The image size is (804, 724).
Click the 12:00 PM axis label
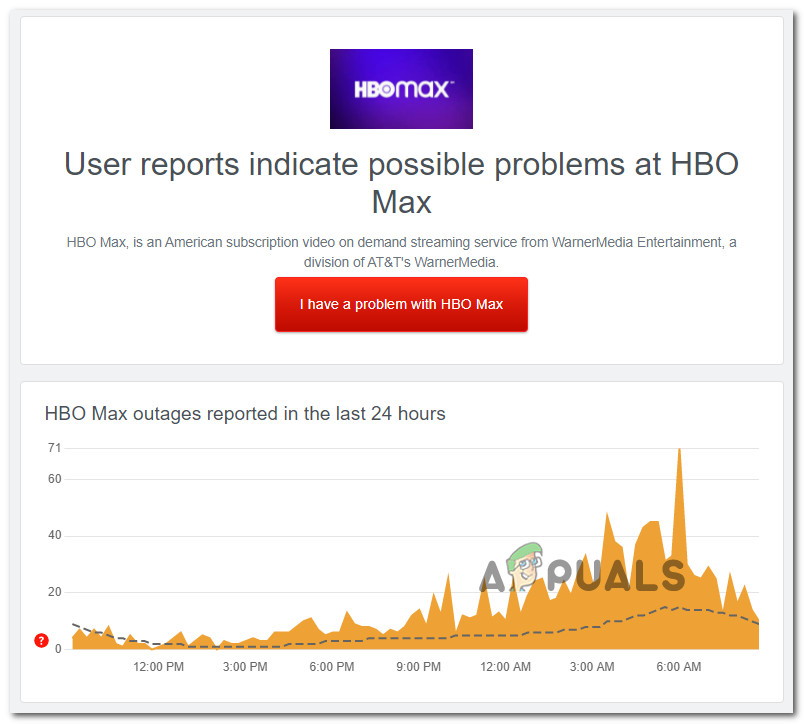(x=157, y=667)
